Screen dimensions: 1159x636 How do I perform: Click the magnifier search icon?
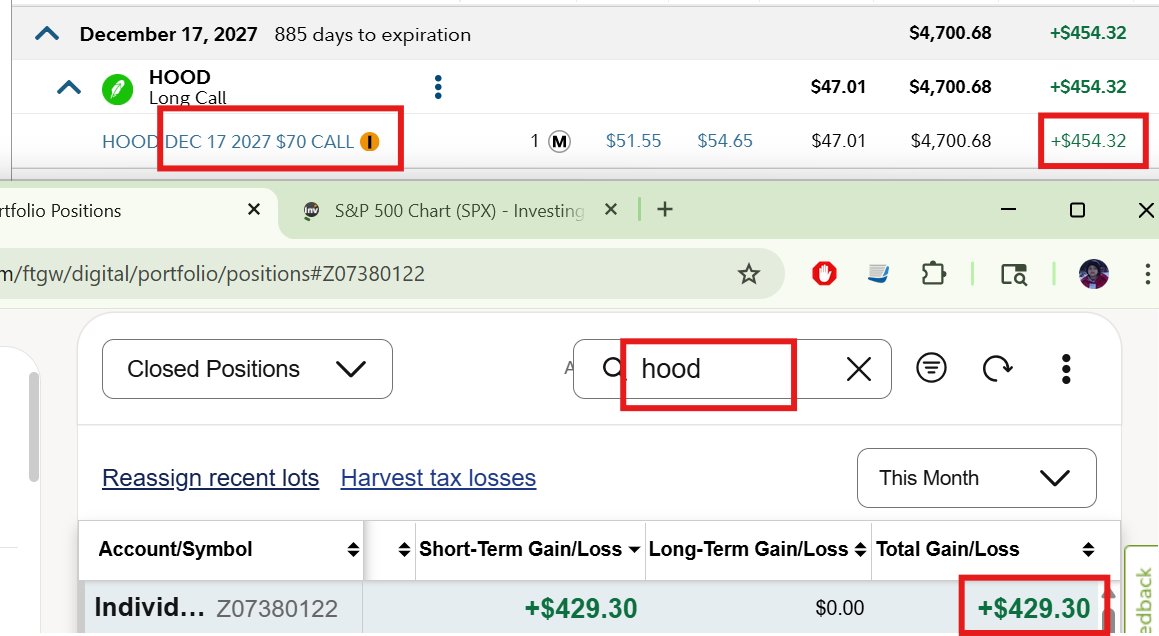point(613,368)
